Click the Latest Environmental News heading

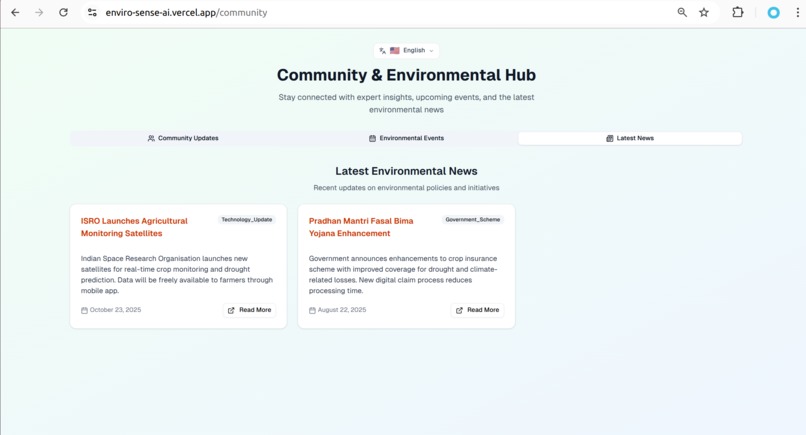(x=406, y=171)
